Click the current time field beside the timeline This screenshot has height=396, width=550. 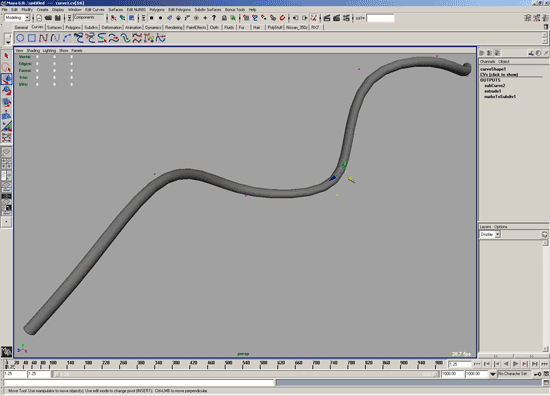coord(460,364)
